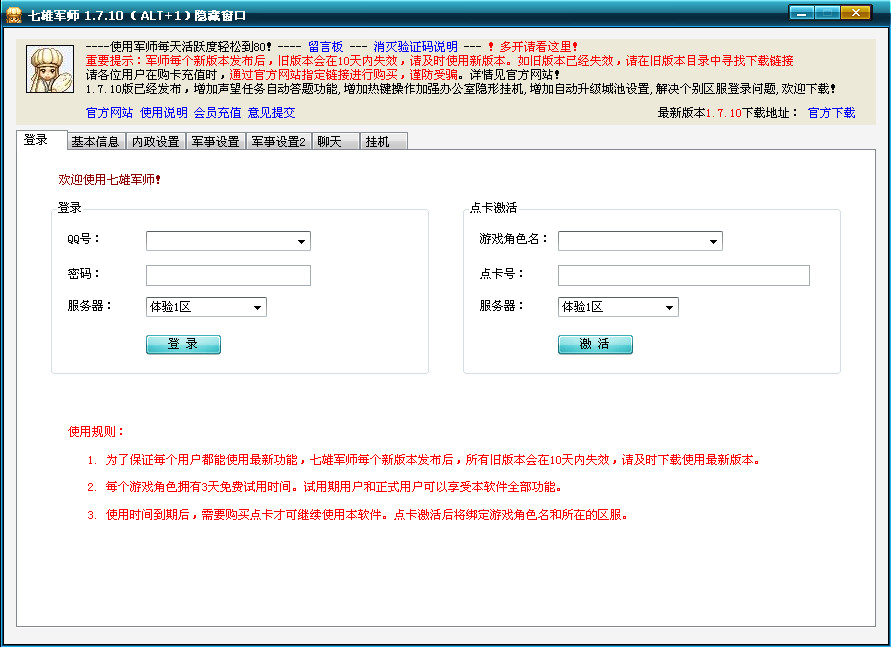The width and height of the screenshot is (891, 647).
Task: Expand the 游戏角色名 dropdown
Action: 712,242
